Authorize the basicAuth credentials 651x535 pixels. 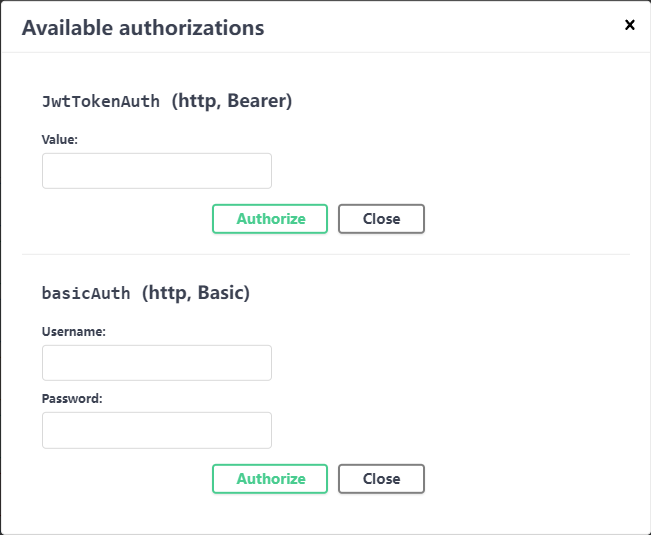pyautogui.click(x=270, y=479)
